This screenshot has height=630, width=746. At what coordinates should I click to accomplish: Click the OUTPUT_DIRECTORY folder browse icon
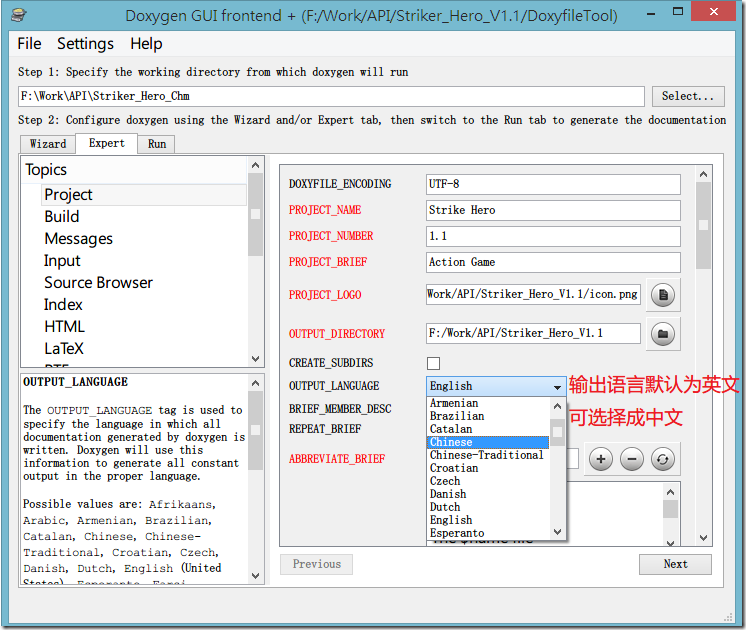[x=663, y=334]
